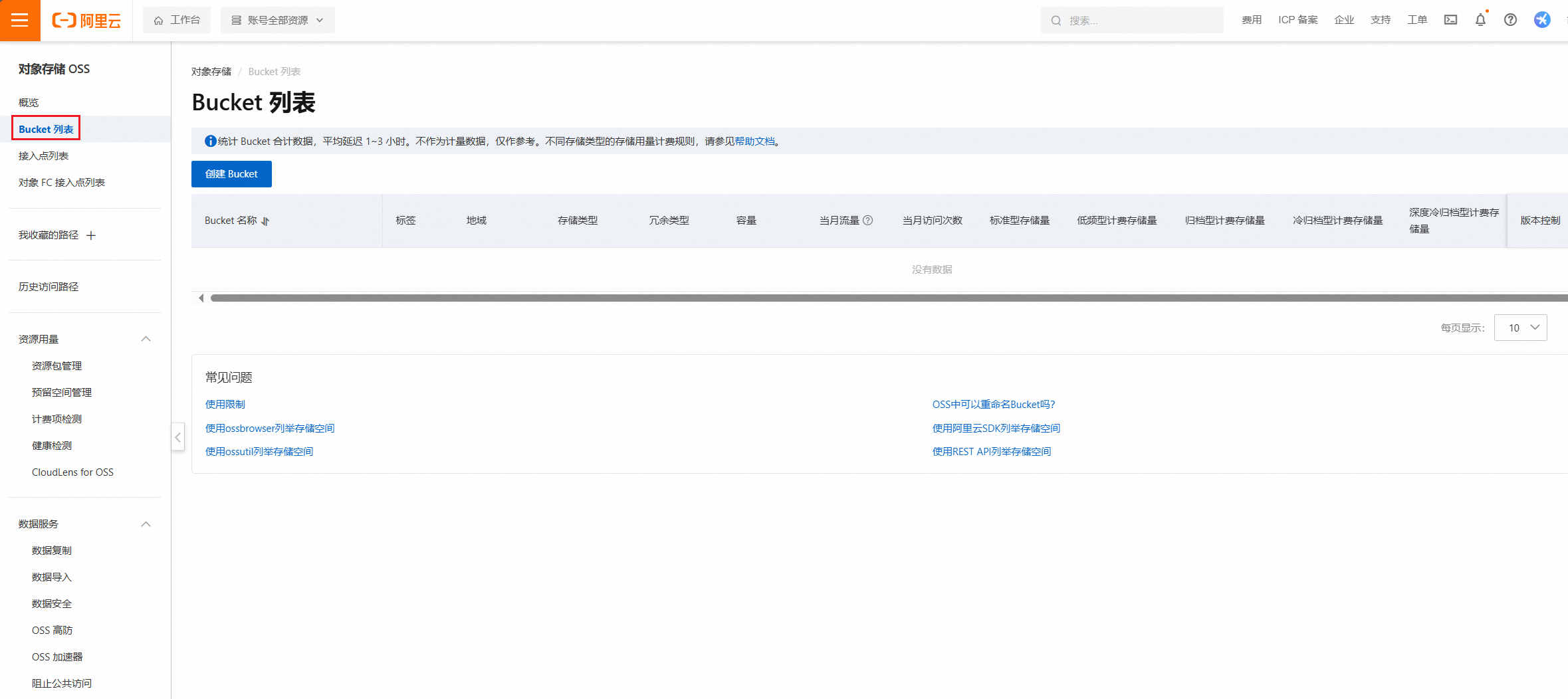This screenshot has width=1568, height=699.
Task: Collapse the 数据服务 section
Action: [x=146, y=524]
